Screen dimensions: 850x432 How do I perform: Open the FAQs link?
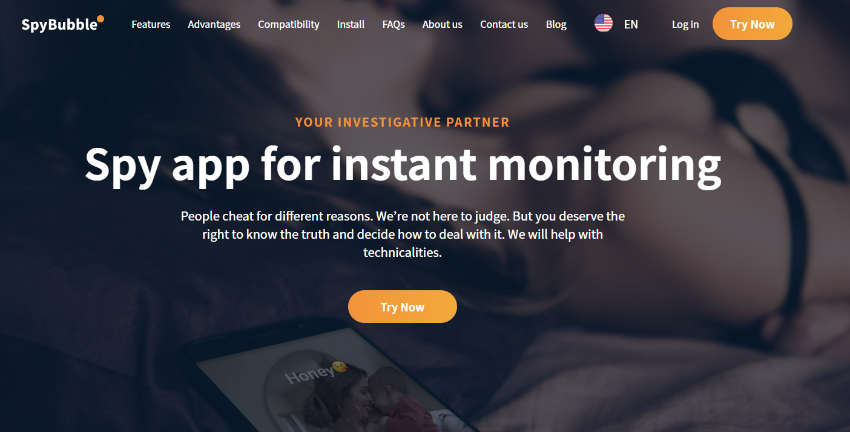click(394, 24)
